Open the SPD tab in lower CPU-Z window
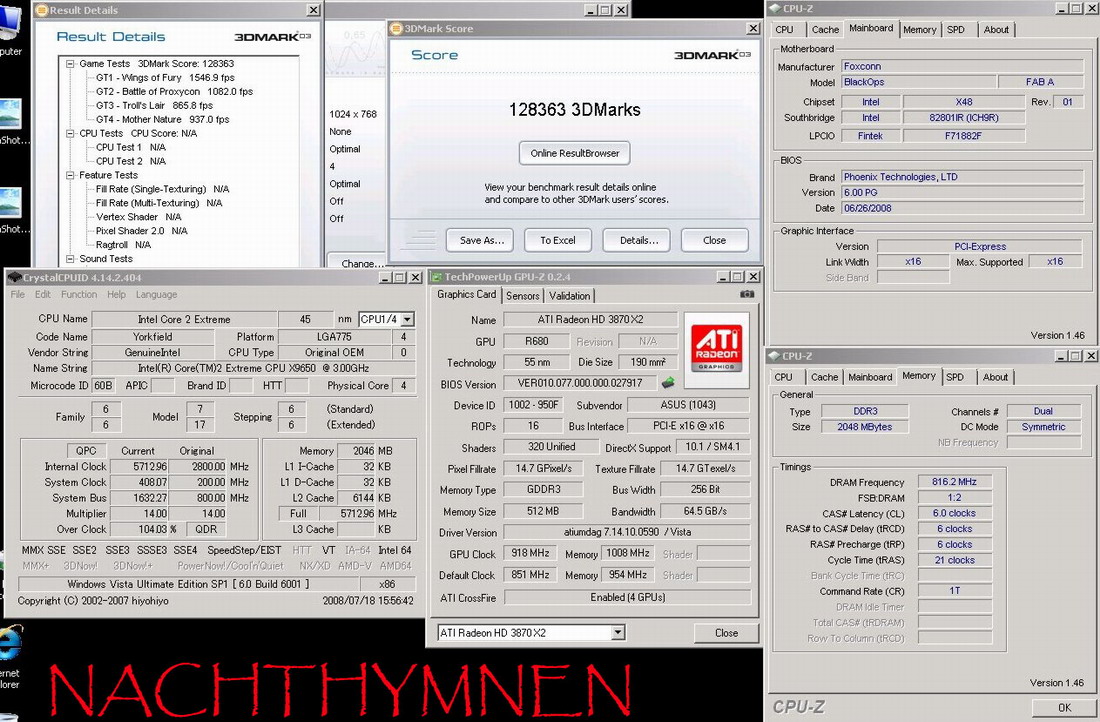The image size is (1100, 722). 955,377
